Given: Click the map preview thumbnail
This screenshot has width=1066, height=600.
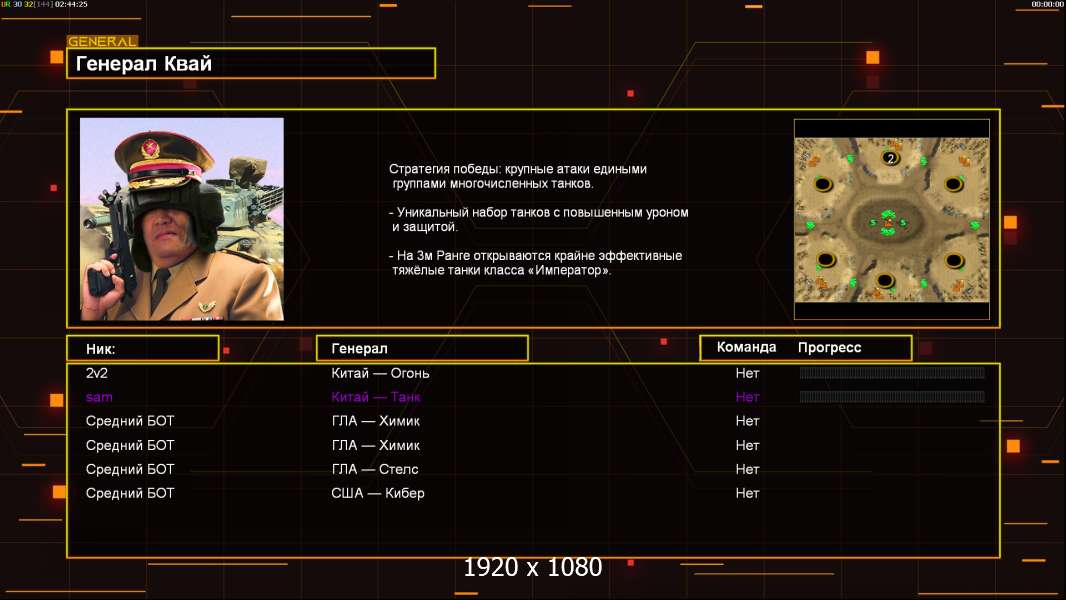Looking at the screenshot, I should click(891, 219).
